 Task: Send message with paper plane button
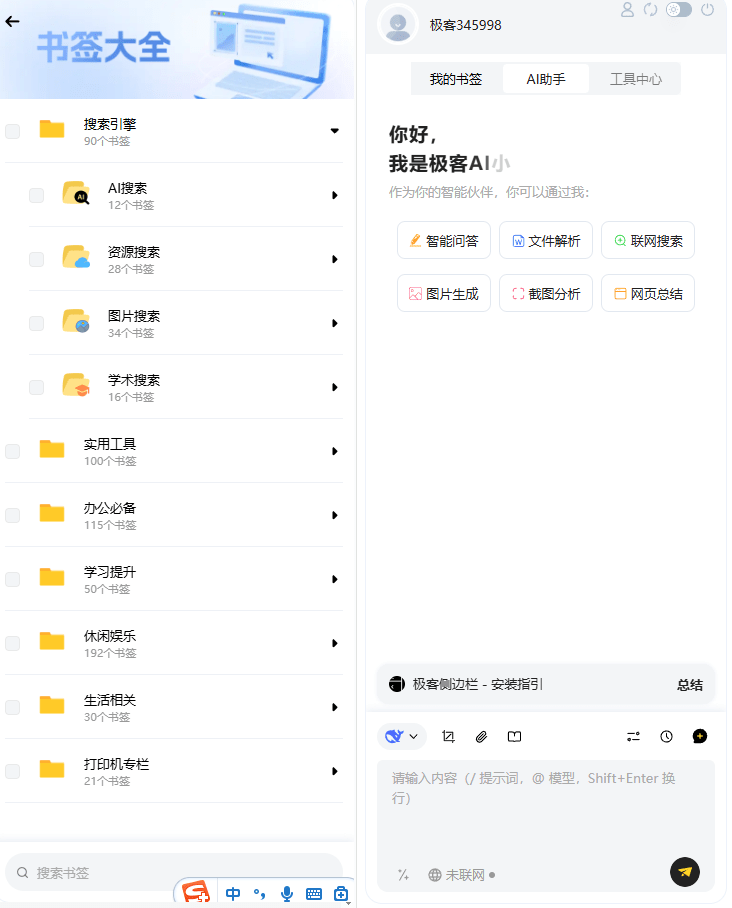[x=685, y=872]
